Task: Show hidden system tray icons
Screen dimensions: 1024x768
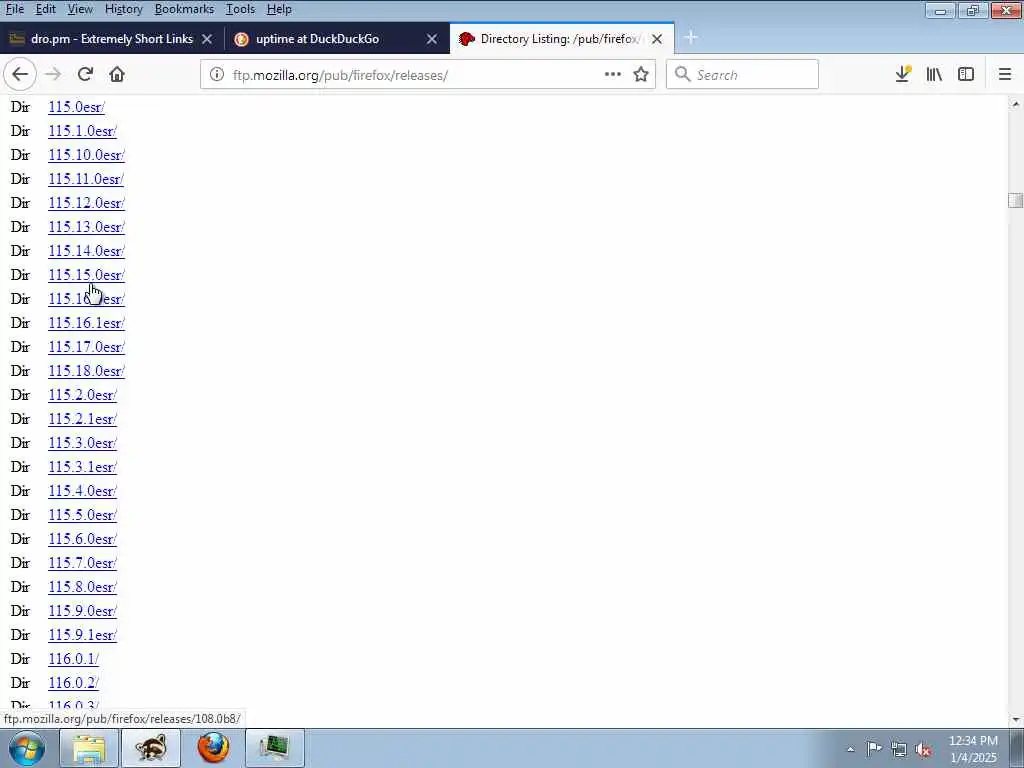Action: [x=850, y=750]
